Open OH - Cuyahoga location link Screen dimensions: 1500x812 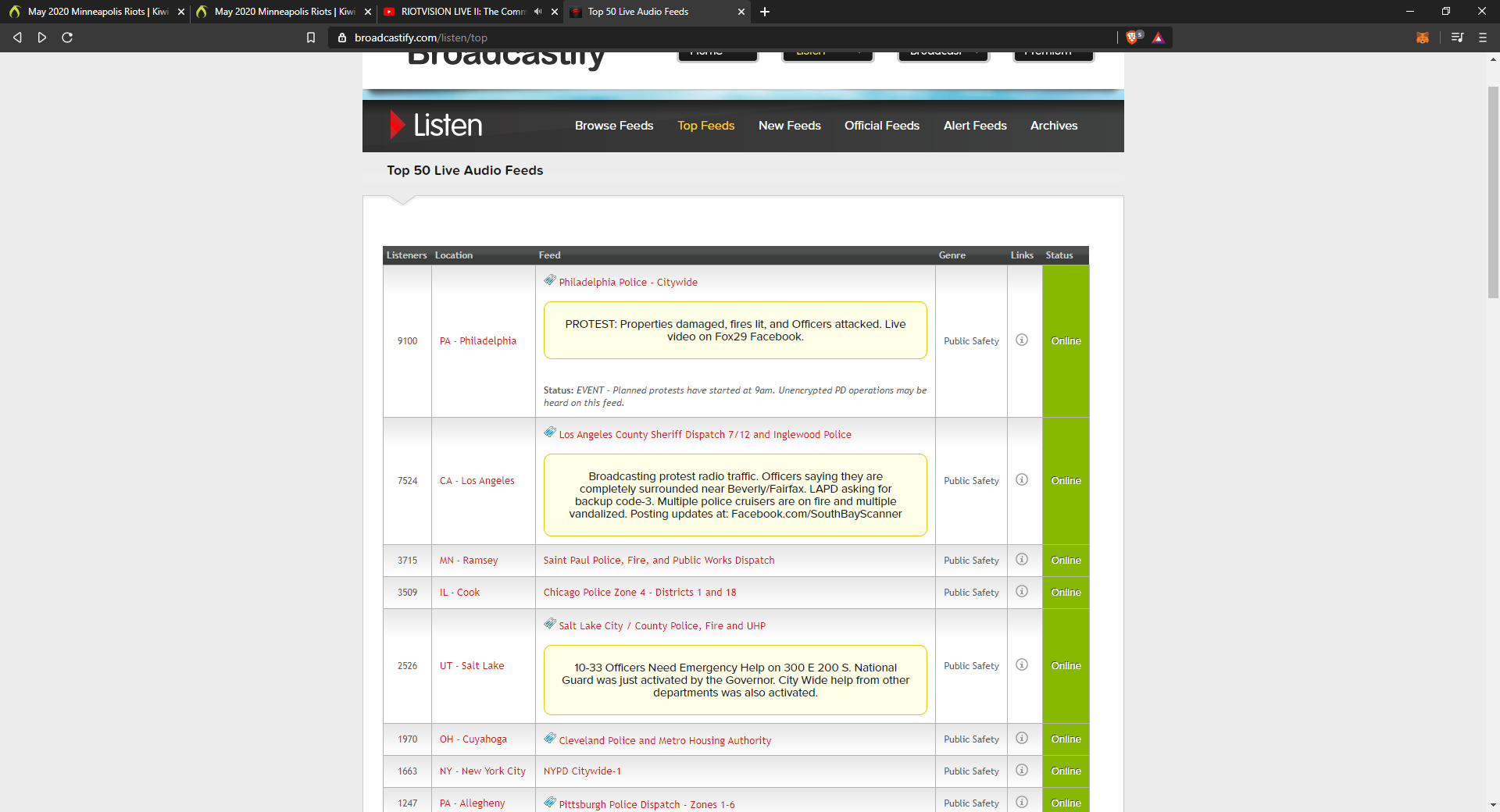pos(473,739)
